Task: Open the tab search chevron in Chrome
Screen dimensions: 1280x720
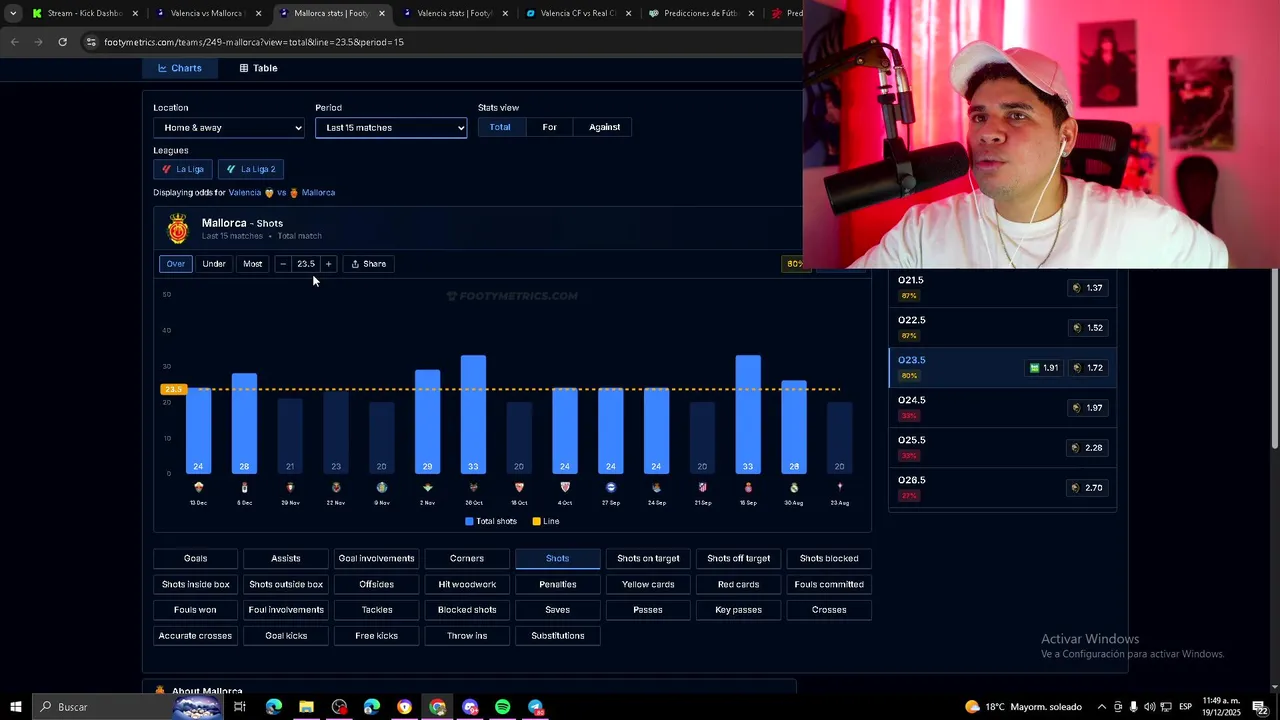Action: pos(12,13)
